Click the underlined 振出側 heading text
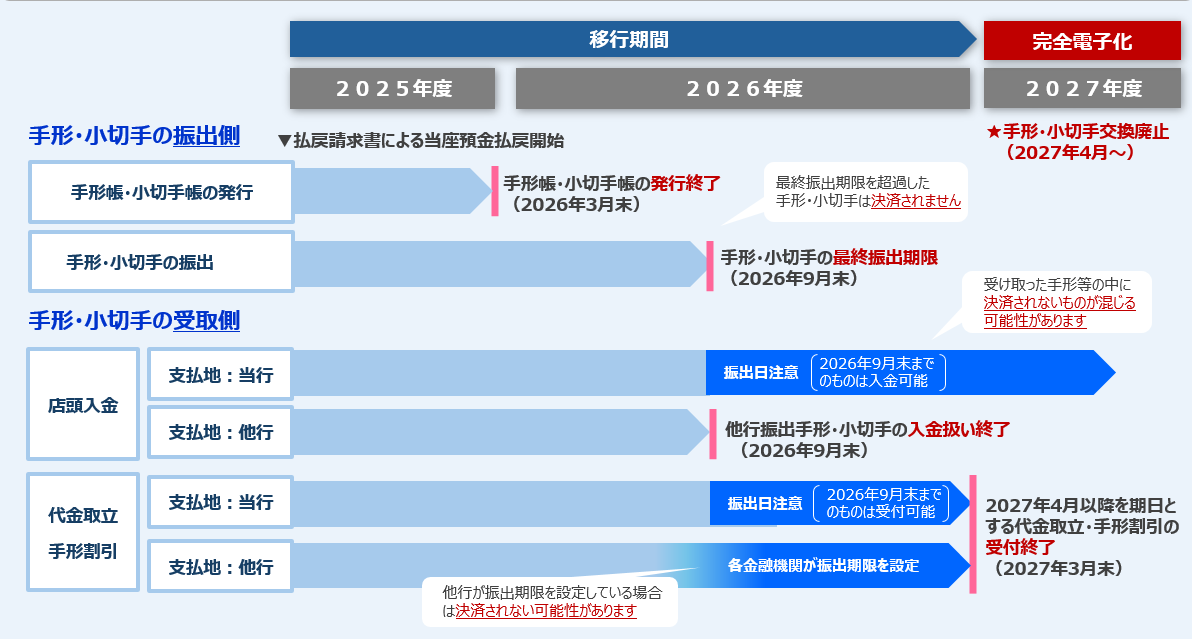Viewport: 1192px width, 639px height. (x=206, y=136)
